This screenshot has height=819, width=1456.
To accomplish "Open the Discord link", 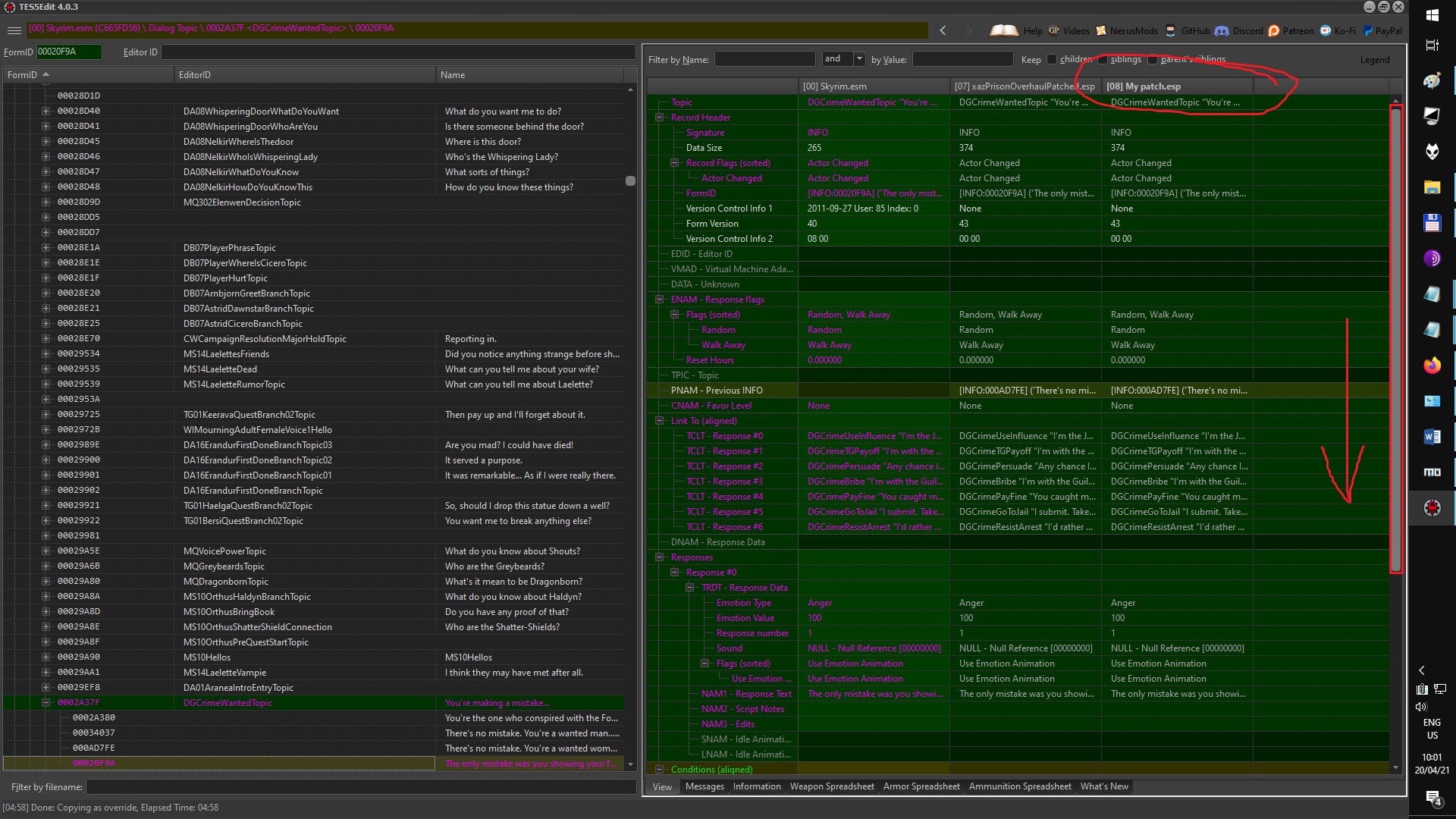I will pos(1239,30).
